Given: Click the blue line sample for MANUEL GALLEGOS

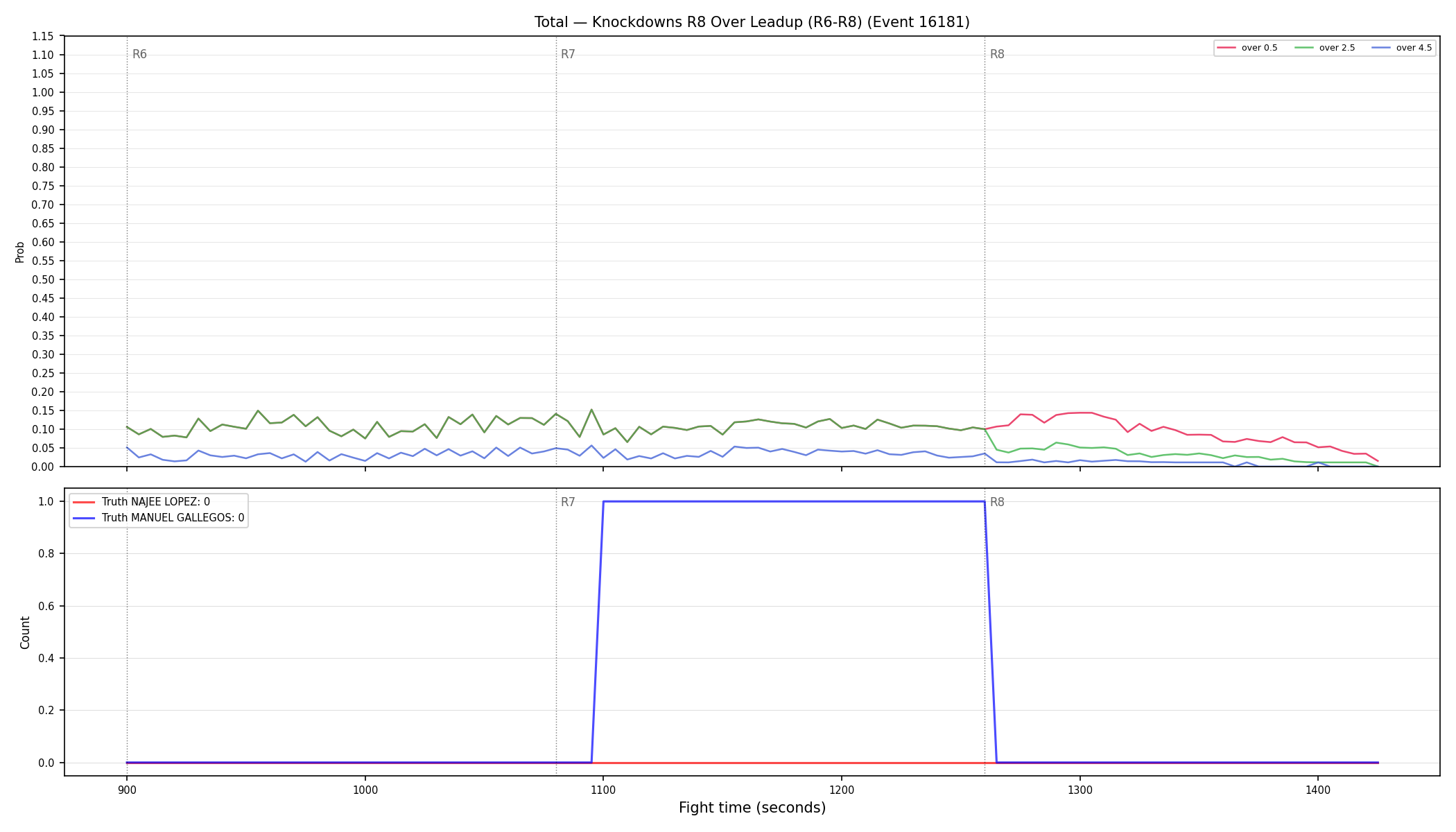Looking at the screenshot, I should (x=84, y=518).
